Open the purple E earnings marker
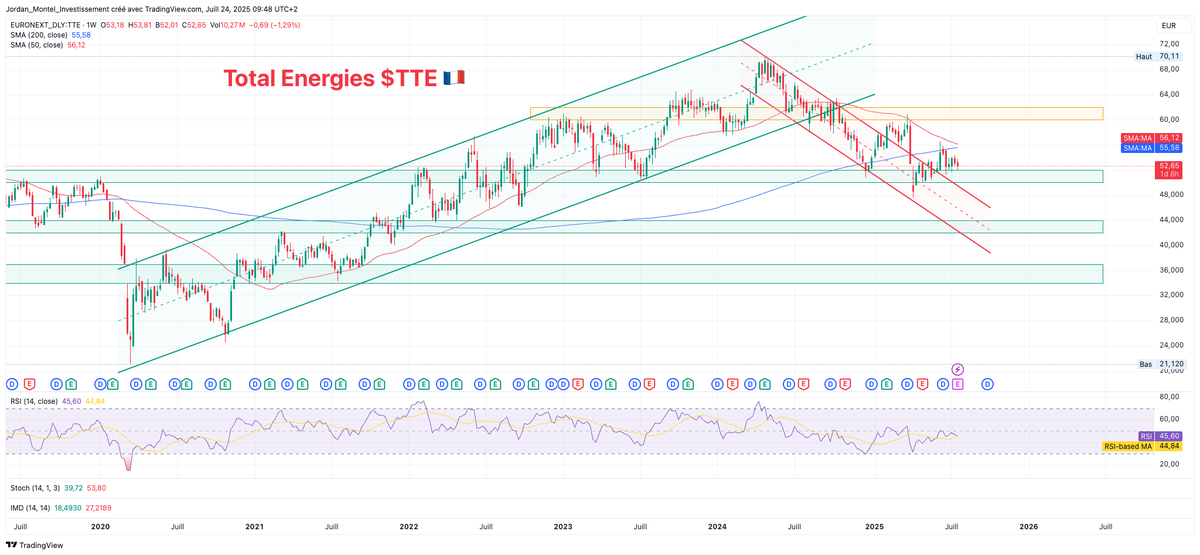The width and height of the screenshot is (1200, 555). click(957, 384)
